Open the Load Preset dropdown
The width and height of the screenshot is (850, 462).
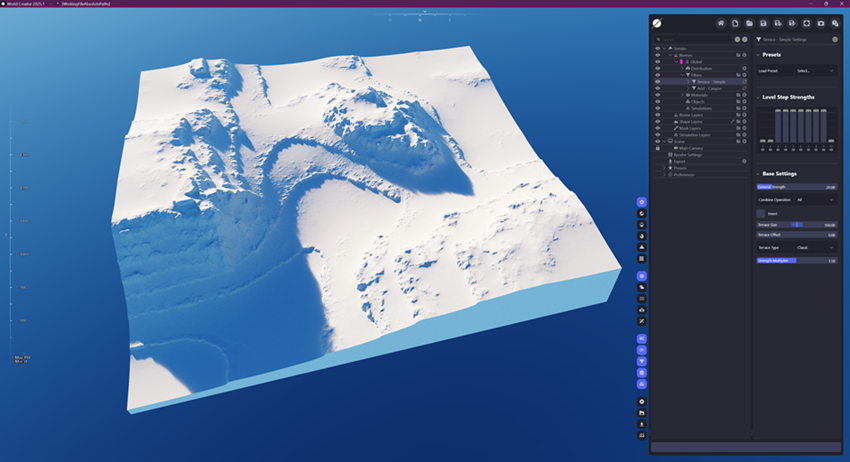816,71
